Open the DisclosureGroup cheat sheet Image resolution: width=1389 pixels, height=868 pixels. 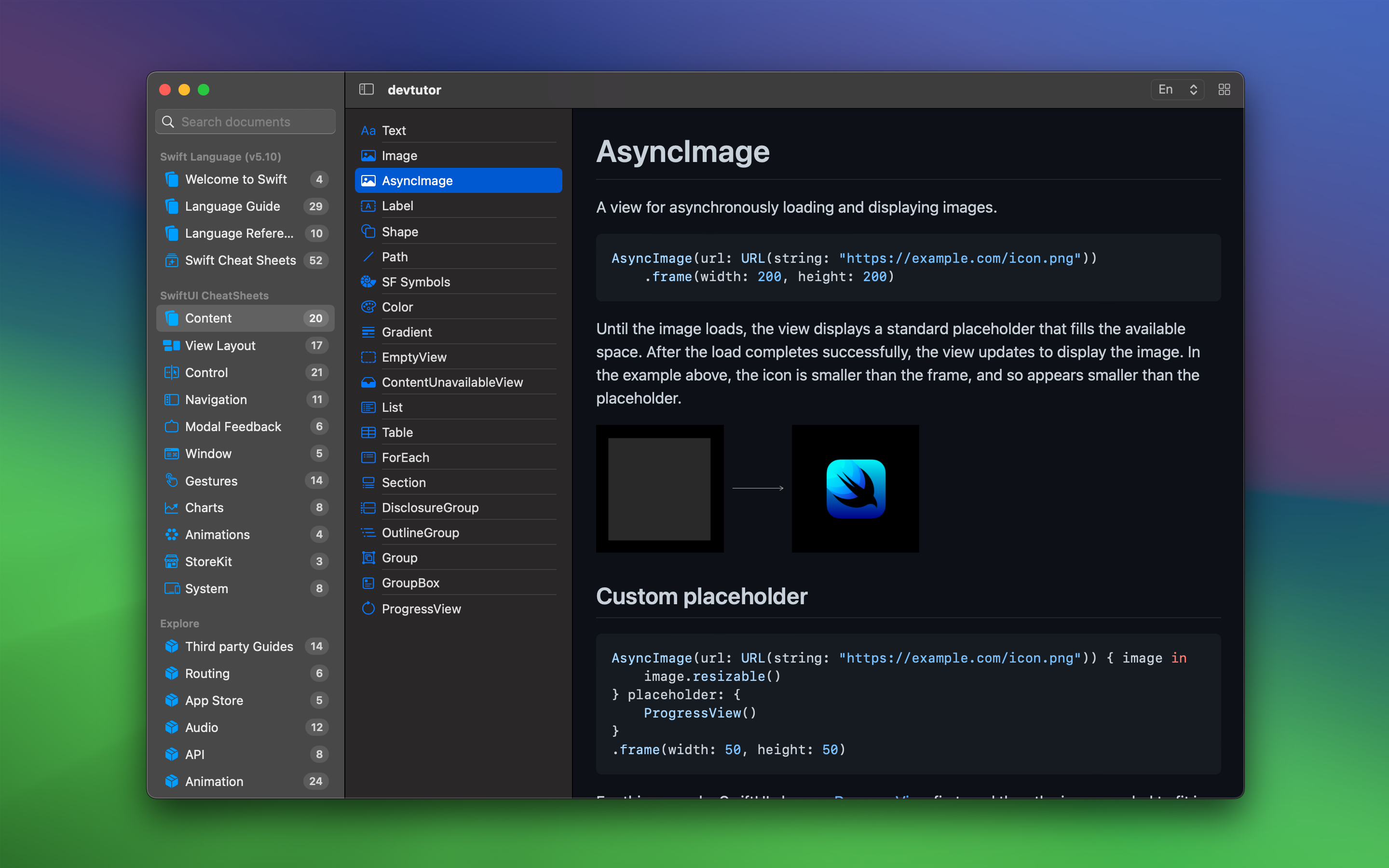pyautogui.click(x=430, y=507)
